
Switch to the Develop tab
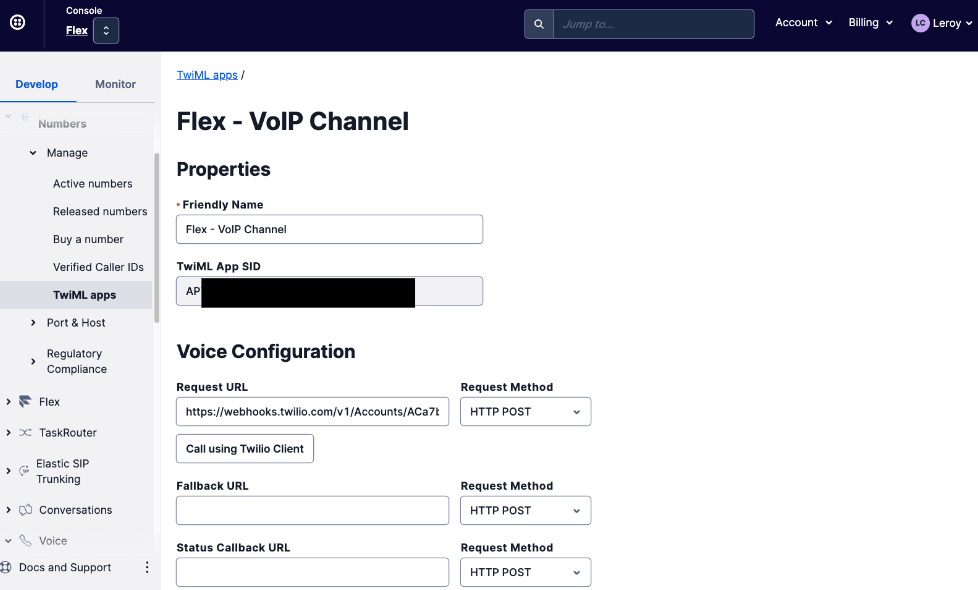pos(37,84)
